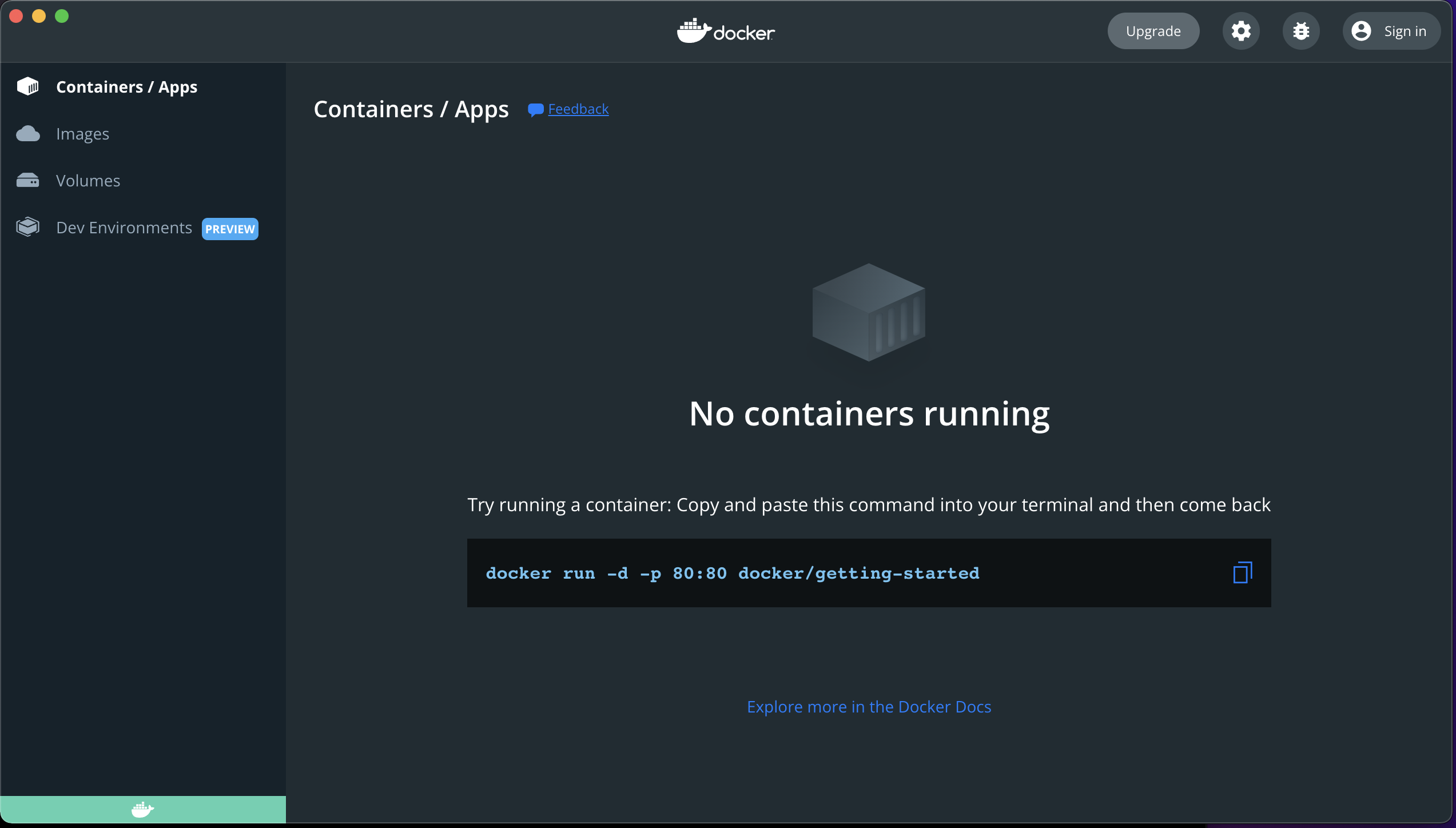This screenshot has height=828, width=1456.
Task: Click the user avatar icon beside Sign in
Action: tap(1361, 31)
